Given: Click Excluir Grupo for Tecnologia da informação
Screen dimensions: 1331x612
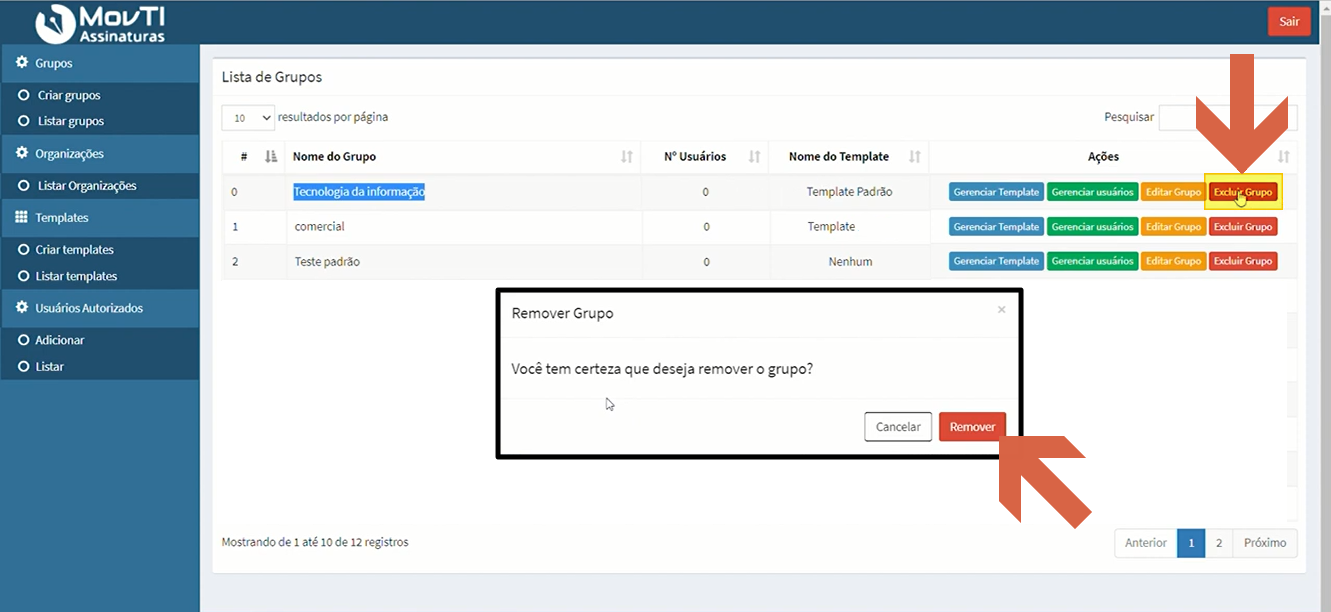Looking at the screenshot, I should [1243, 192].
